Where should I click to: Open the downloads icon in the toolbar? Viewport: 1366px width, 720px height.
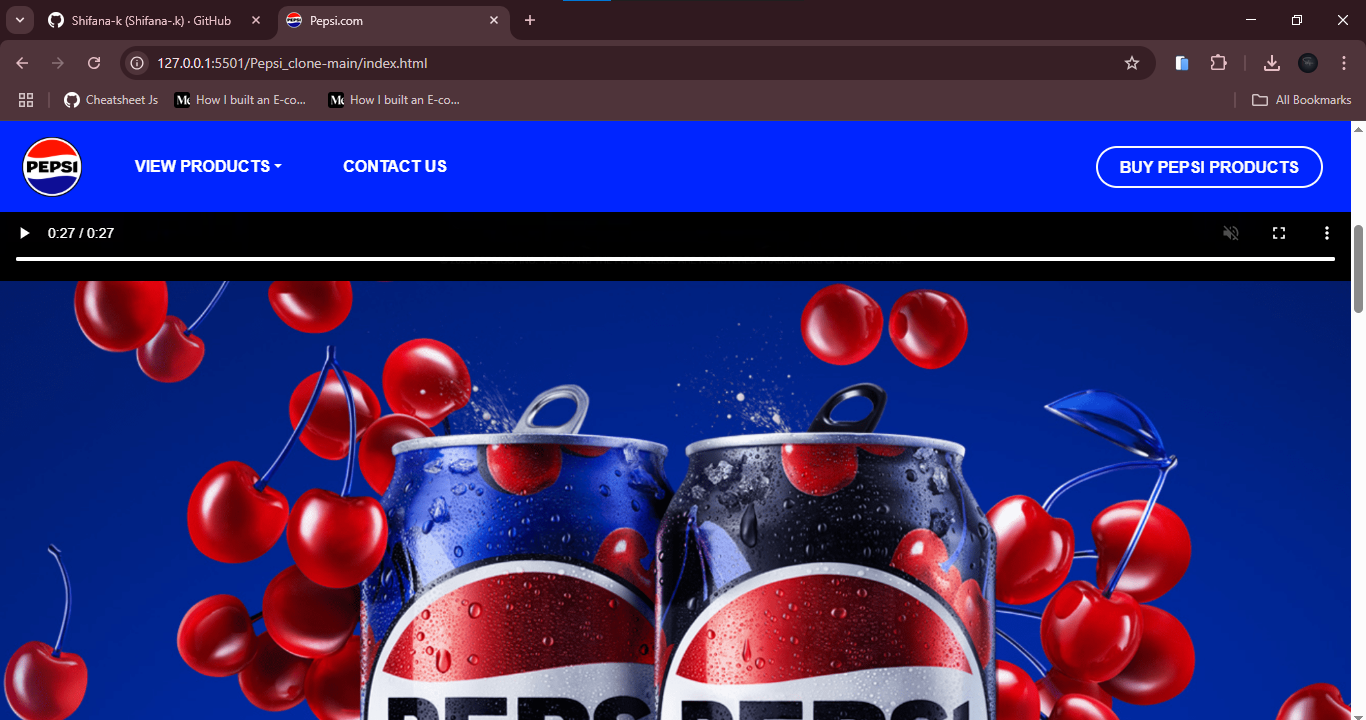[x=1272, y=63]
